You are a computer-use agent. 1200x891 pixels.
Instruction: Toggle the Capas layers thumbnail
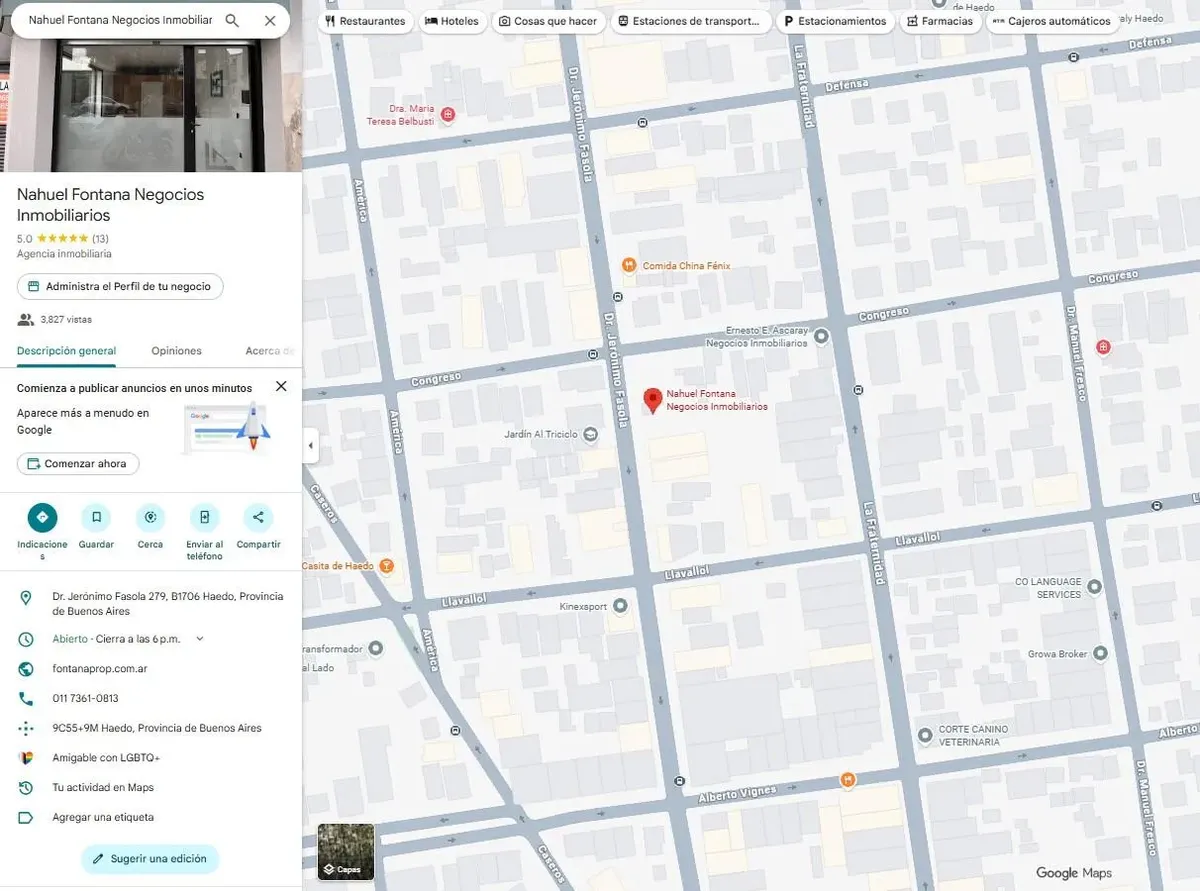pyautogui.click(x=346, y=851)
